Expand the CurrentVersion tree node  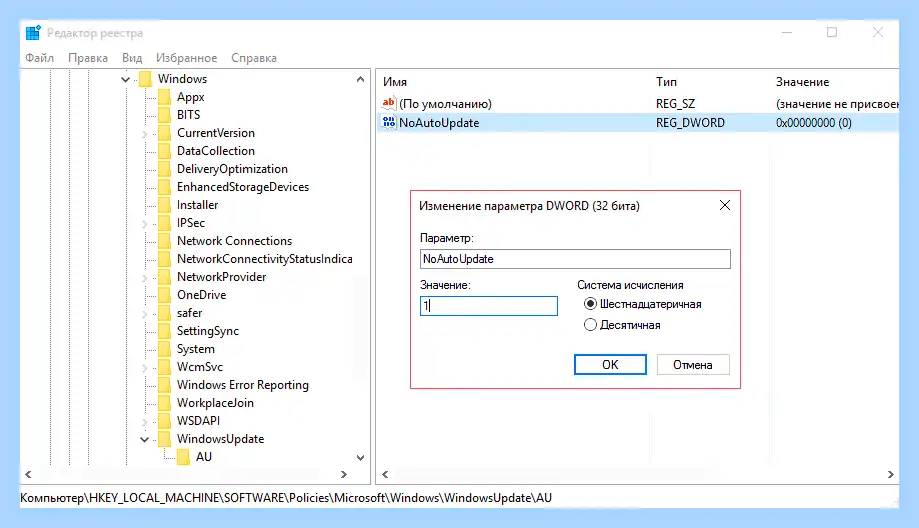[145, 134]
